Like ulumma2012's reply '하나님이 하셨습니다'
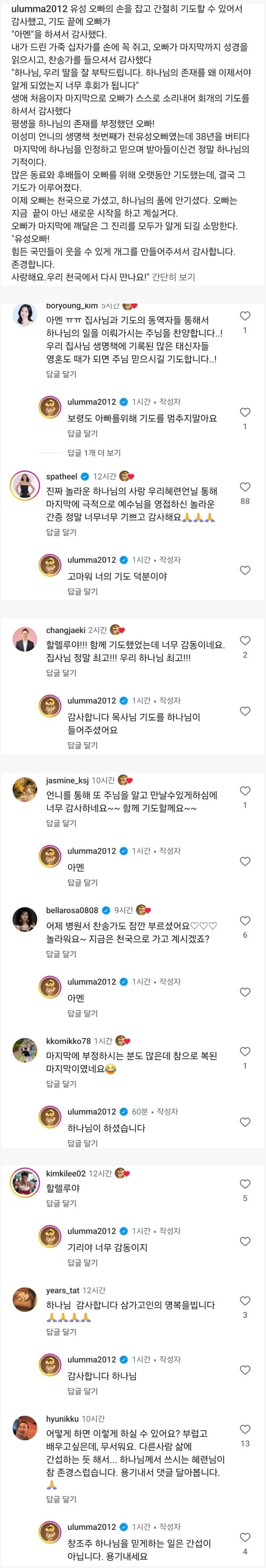 pos(245,1122)
